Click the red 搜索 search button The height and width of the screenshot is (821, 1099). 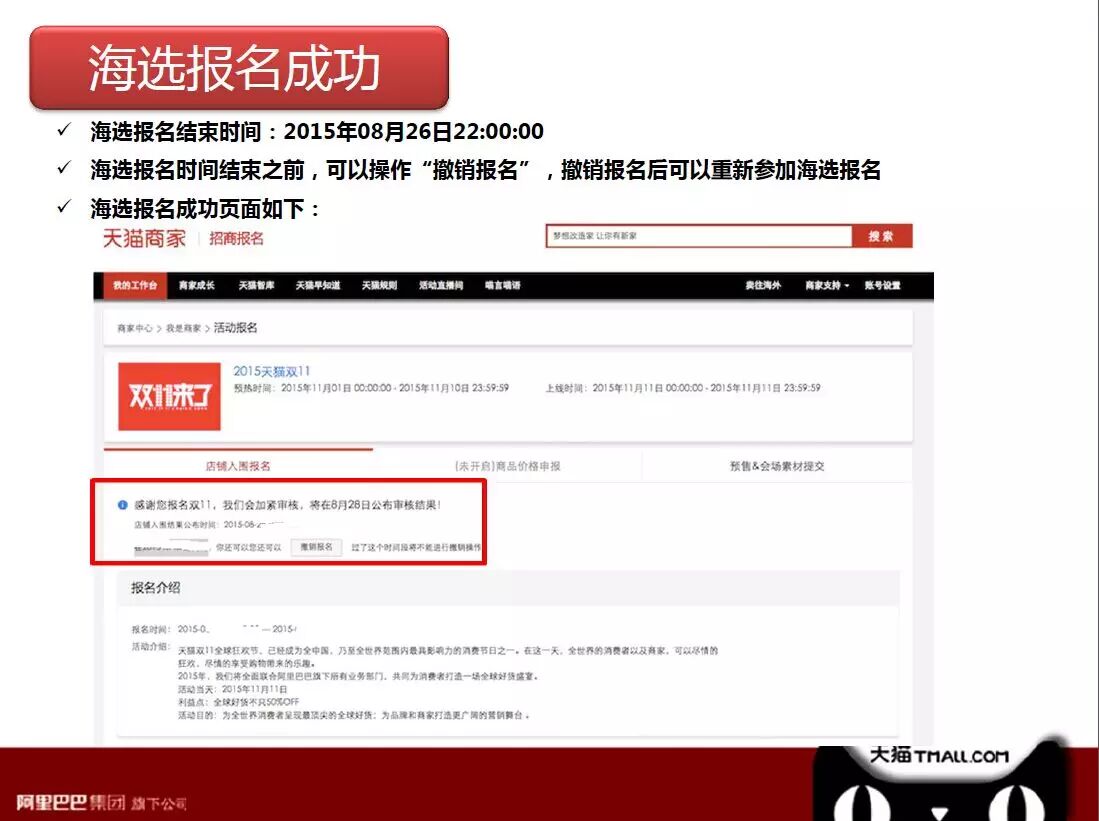pyautogui.click(x=882, y=236)
